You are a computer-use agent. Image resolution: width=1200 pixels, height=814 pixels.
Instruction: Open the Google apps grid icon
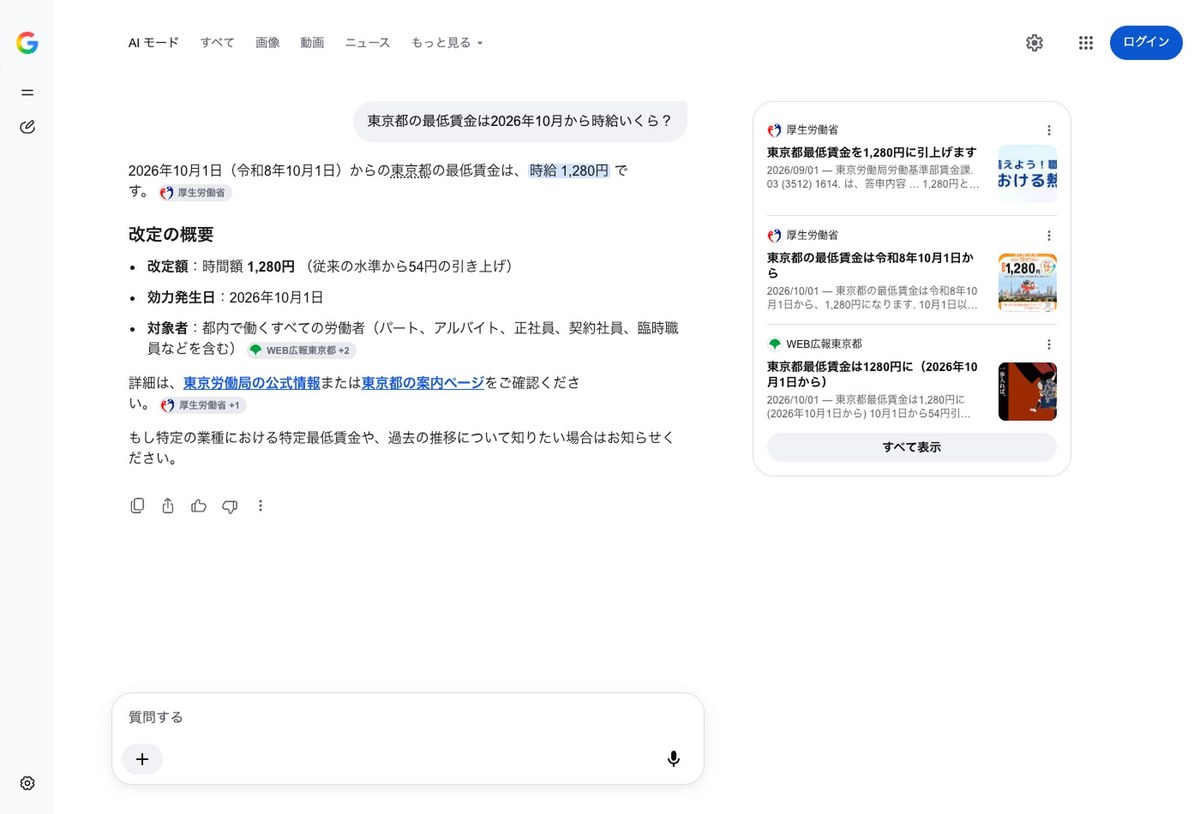[x=1086, y=43]
